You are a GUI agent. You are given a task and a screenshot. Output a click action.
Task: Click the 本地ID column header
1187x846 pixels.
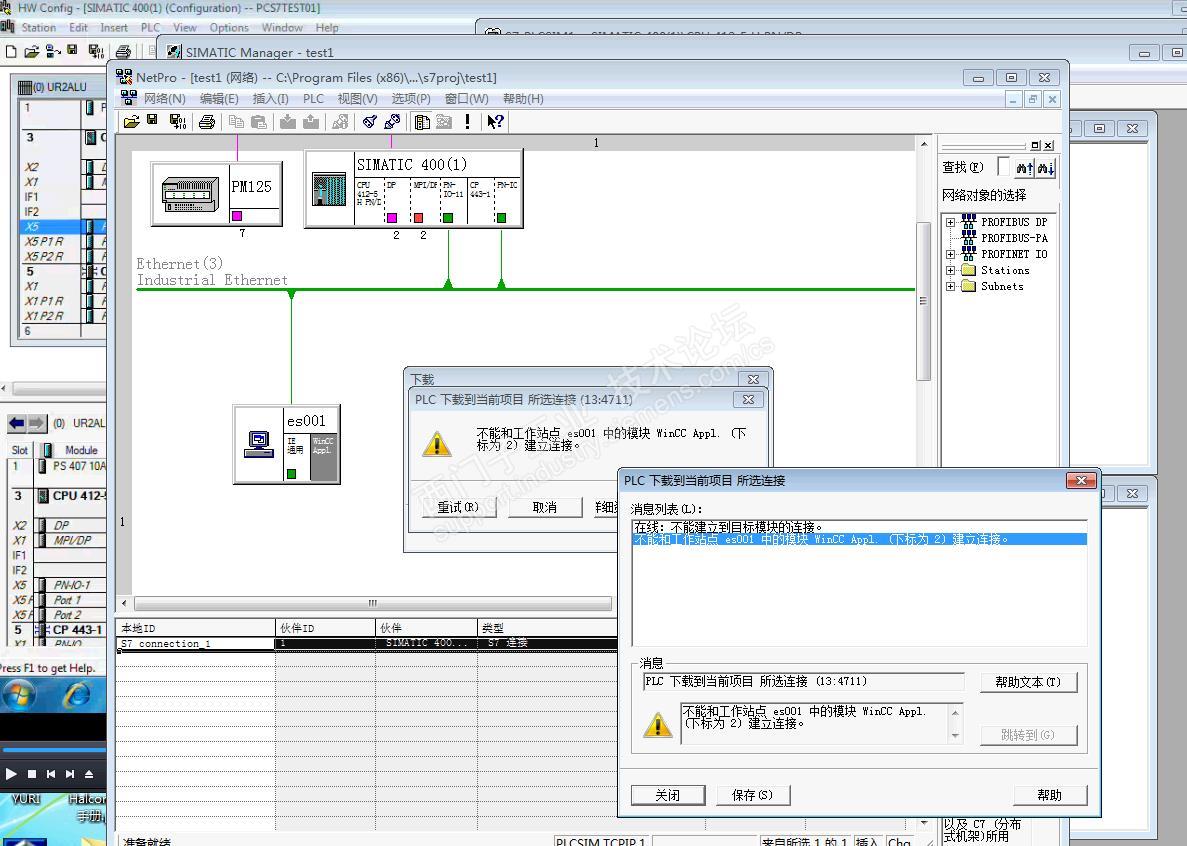(196, 627)
